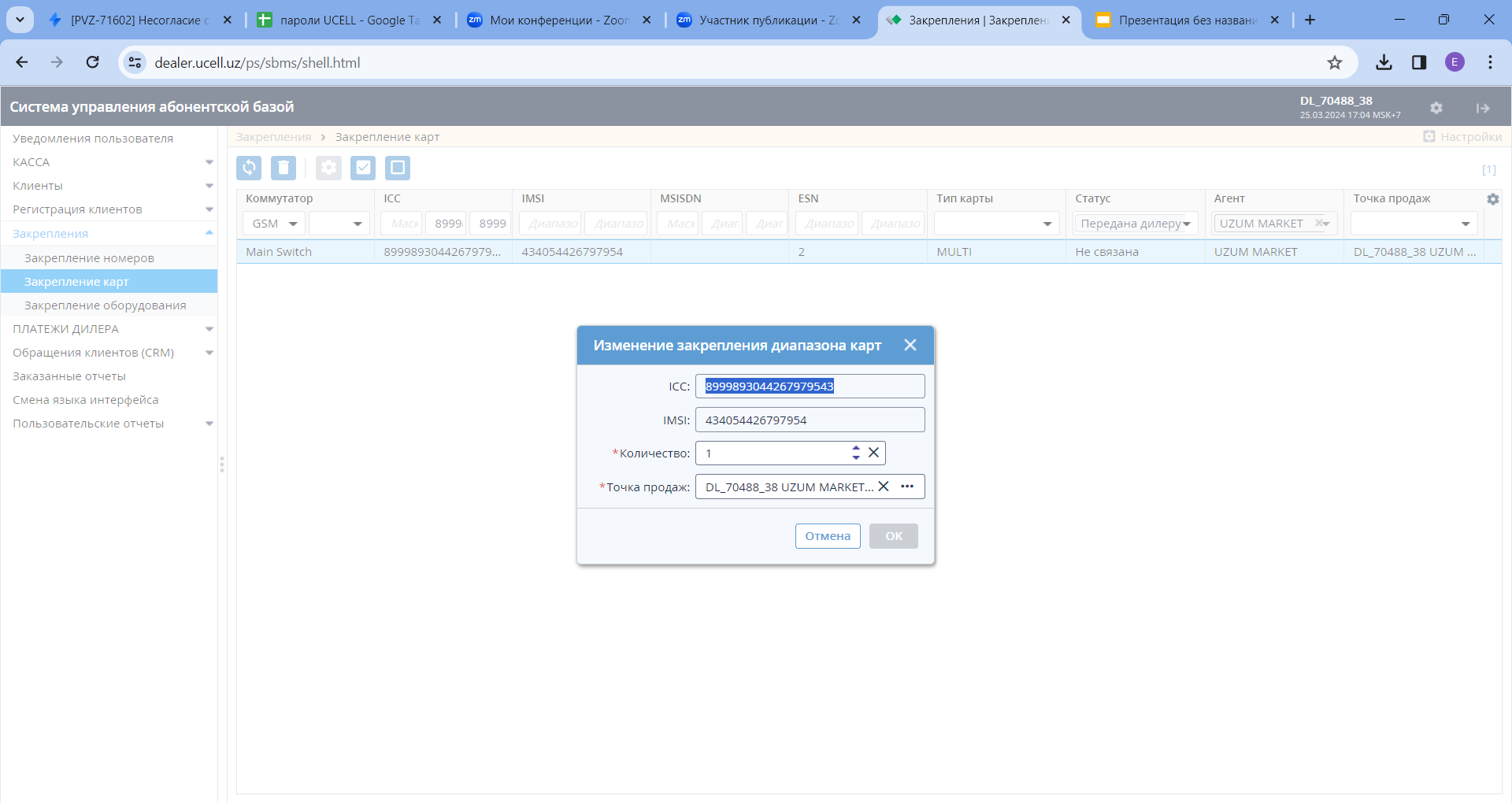Go back in browser history
1512x803 pixels.
[22, 62]
